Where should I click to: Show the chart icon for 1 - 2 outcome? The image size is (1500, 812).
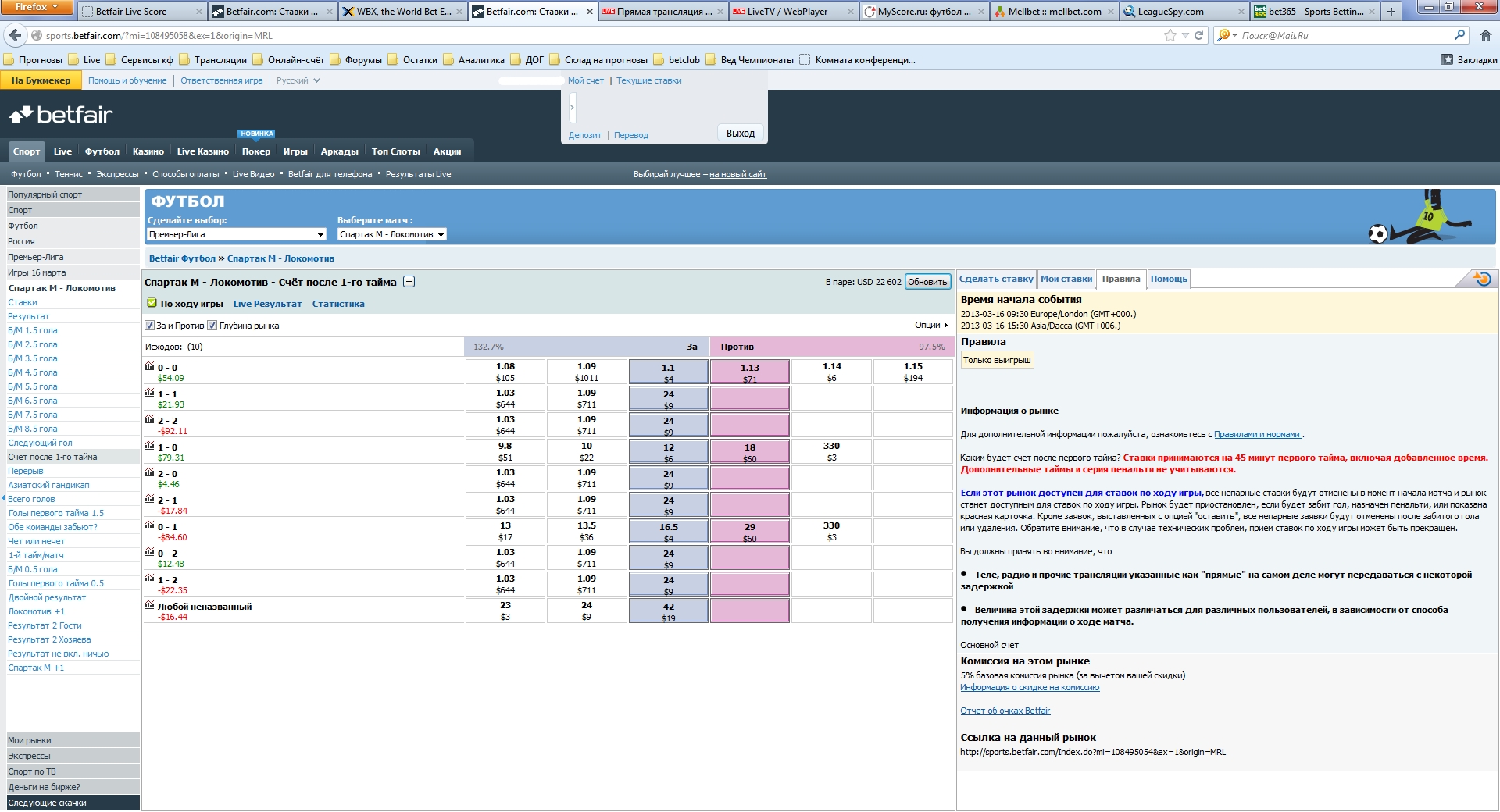[x=149, y=579]
